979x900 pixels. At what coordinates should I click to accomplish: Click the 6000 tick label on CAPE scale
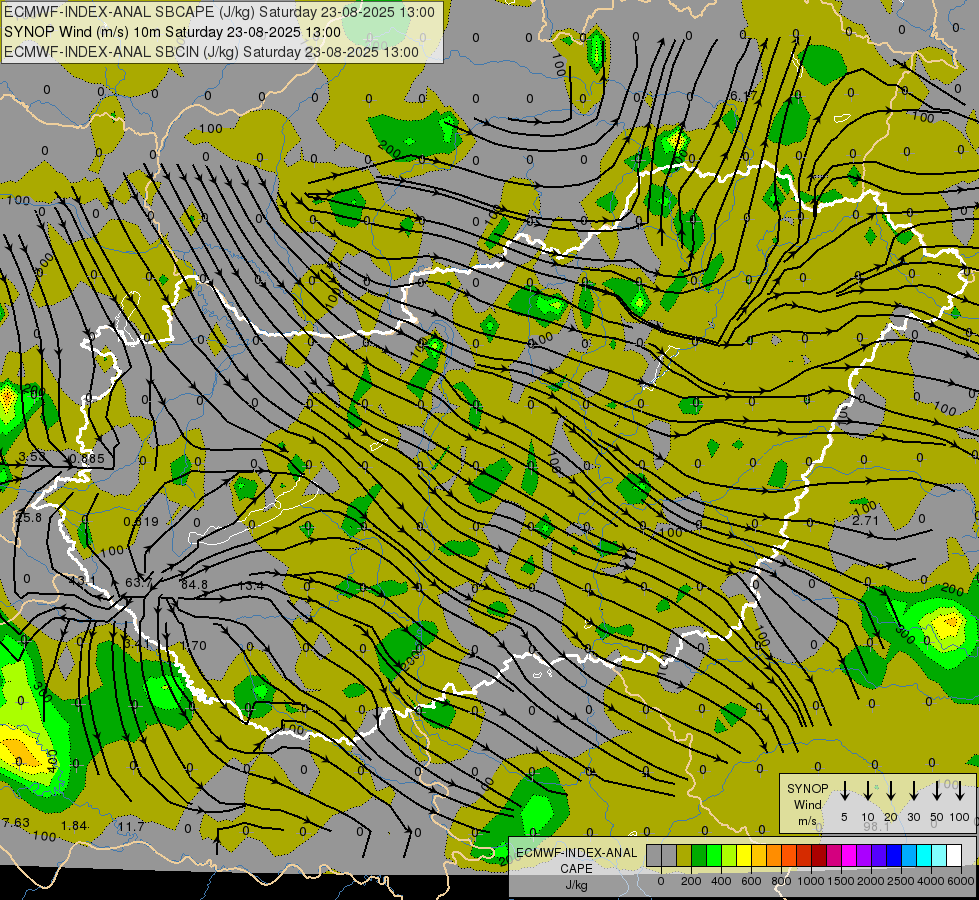point(962,881)
